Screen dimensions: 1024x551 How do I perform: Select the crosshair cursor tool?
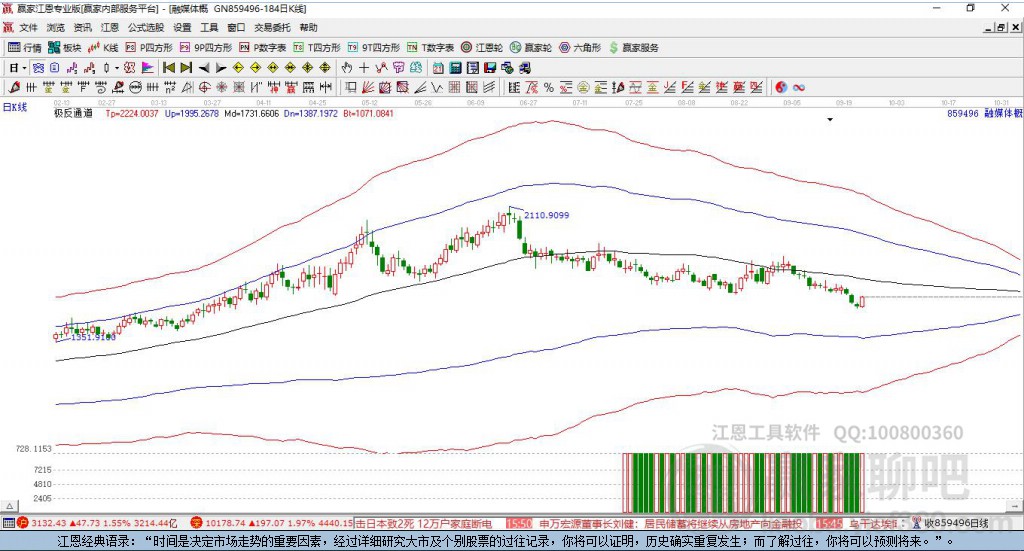364,68
